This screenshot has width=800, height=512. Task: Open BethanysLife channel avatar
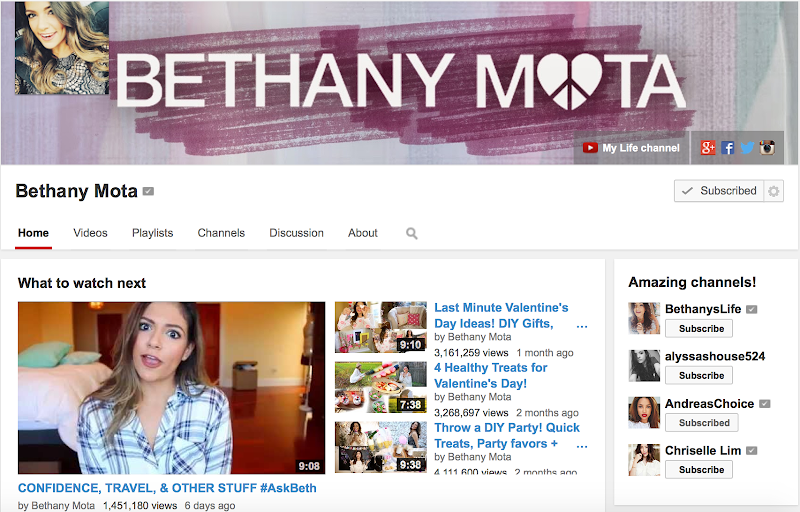[644, 318]
